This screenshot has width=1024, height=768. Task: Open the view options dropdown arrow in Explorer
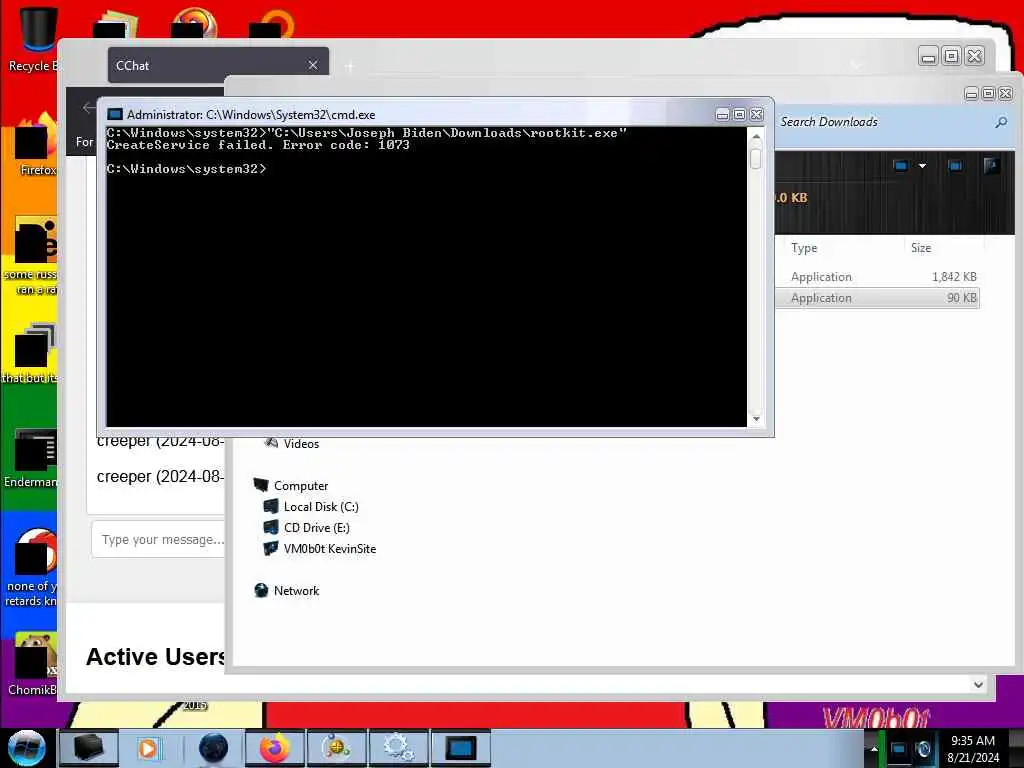pos(922,166)
